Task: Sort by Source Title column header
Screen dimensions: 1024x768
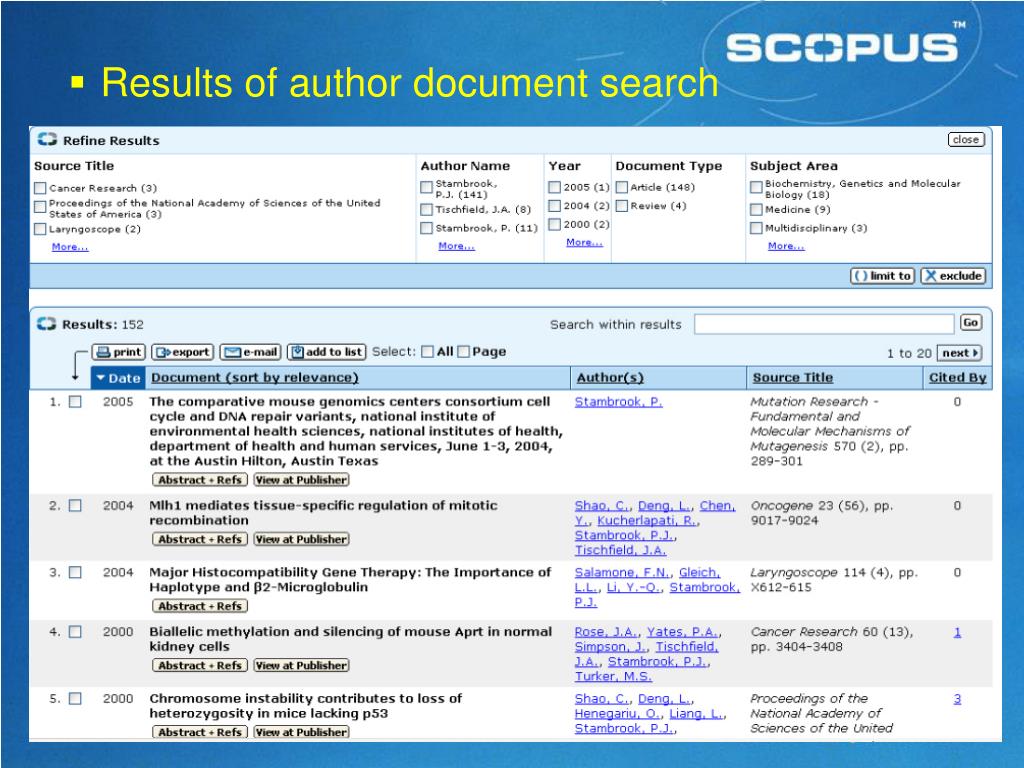Action: click(x=793, y=377)
